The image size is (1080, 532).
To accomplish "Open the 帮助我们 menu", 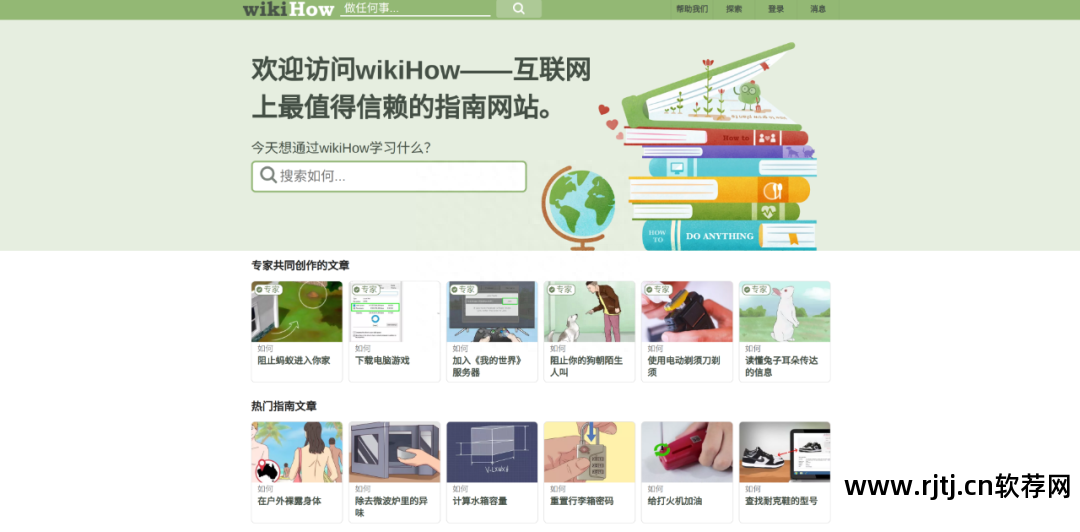I will [x=692, y=9].
